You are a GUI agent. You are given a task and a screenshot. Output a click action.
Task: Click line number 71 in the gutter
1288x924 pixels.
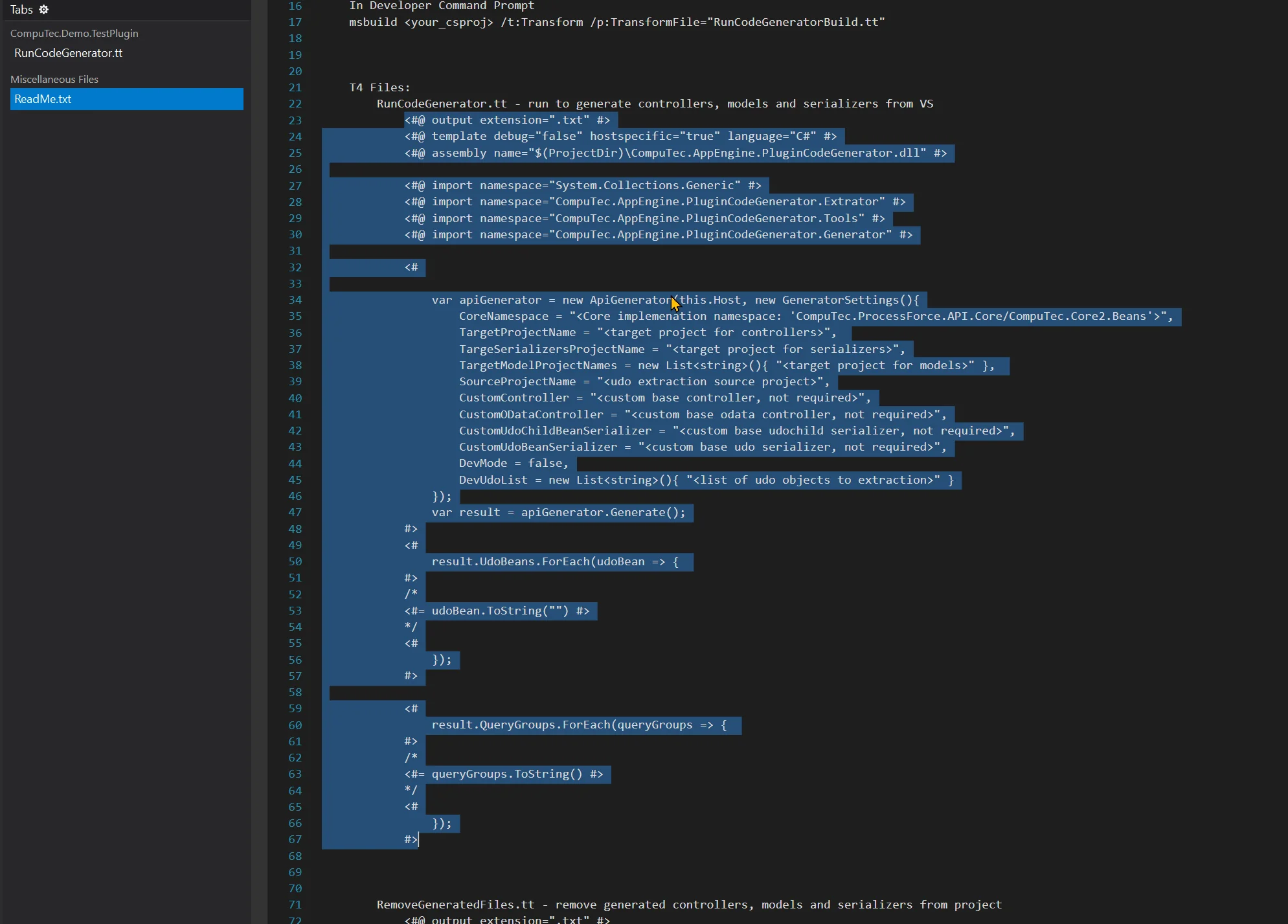(x=295, y=905)
